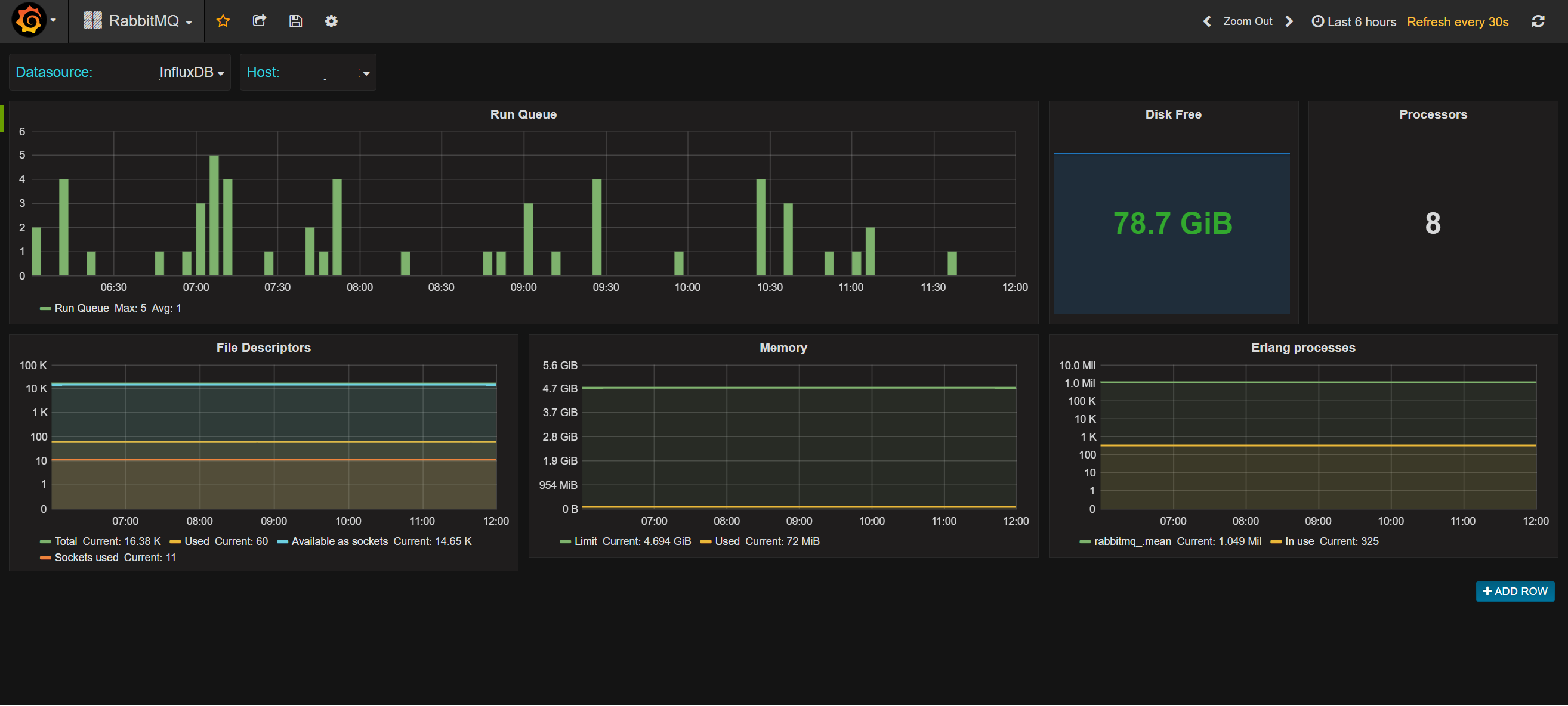
Task: Shift time range back with left arrow
Action: click(1207, 21)
